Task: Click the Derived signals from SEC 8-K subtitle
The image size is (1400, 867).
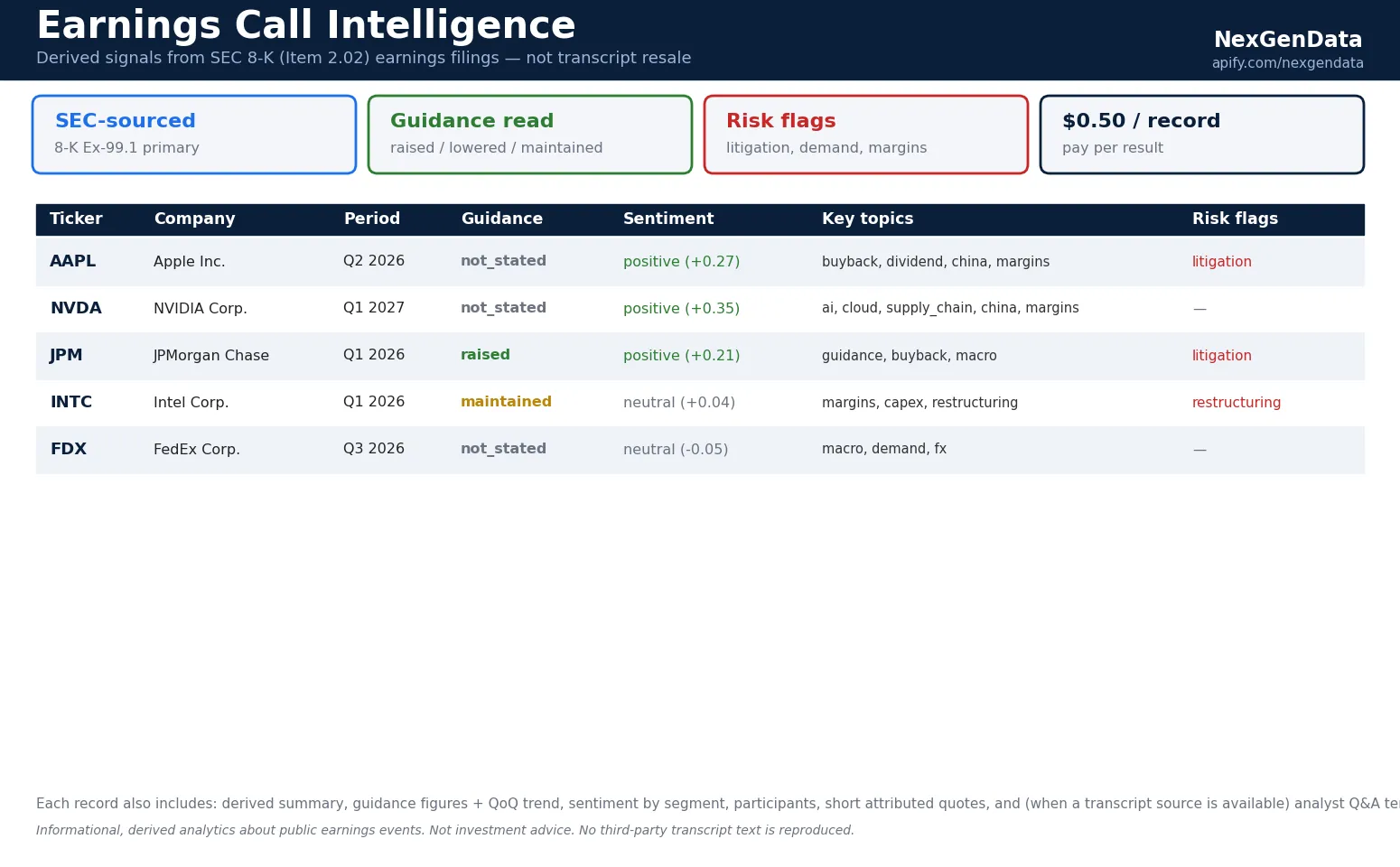Action: [363, 58]
